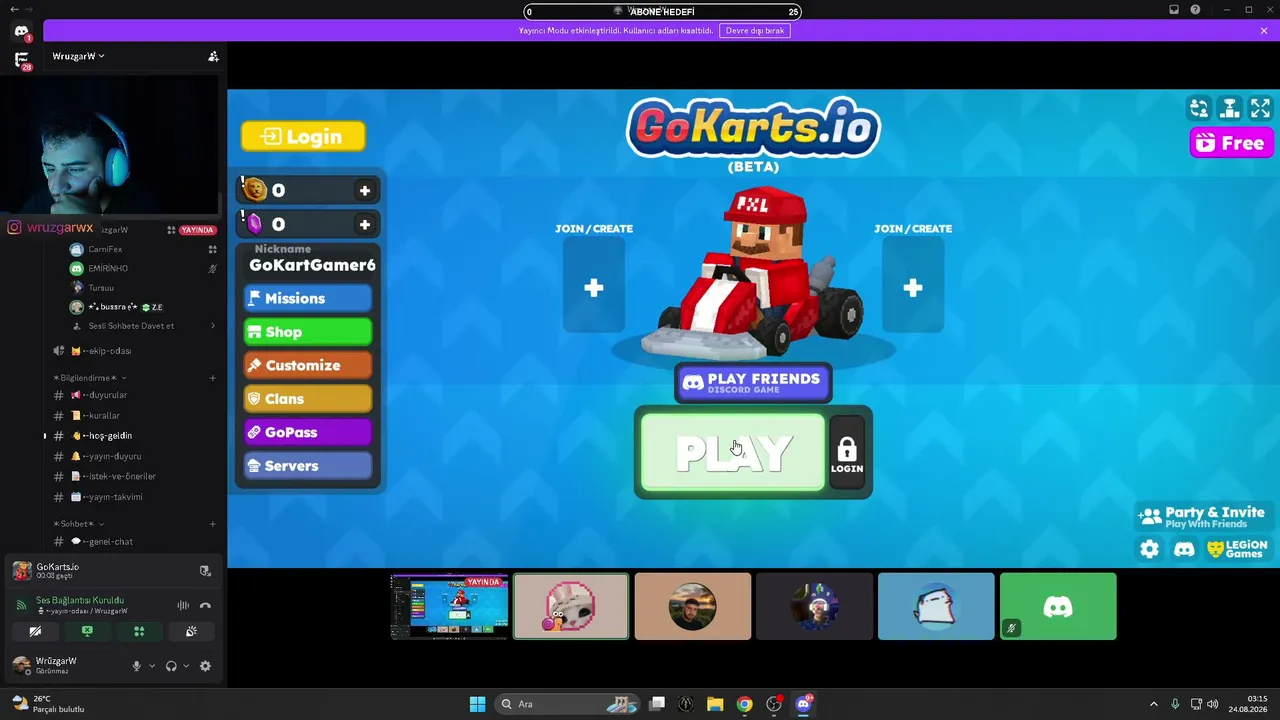Disable streamer mode via Devre dışı bırak
This screenshot has height=720, width=1280.
pyautogui.click(x=755, y=30)
